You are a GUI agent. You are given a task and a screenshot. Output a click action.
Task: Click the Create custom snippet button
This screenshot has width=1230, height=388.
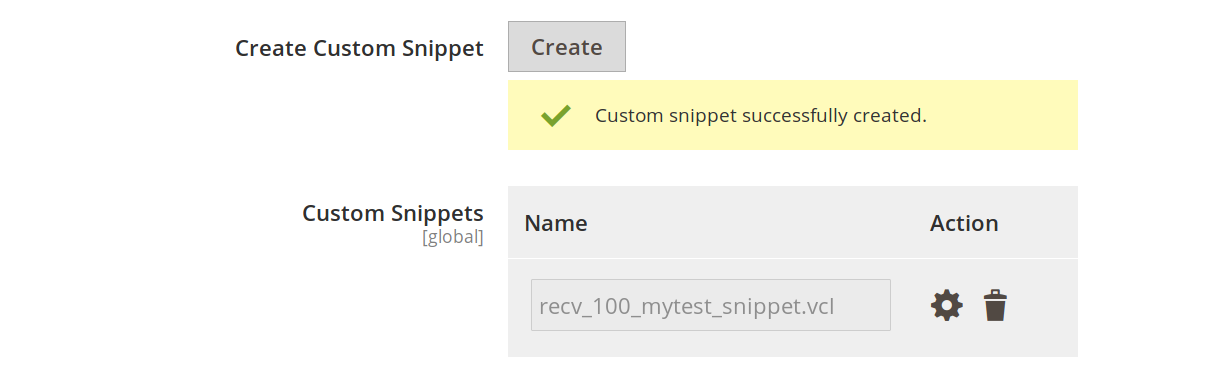[567, 47]
